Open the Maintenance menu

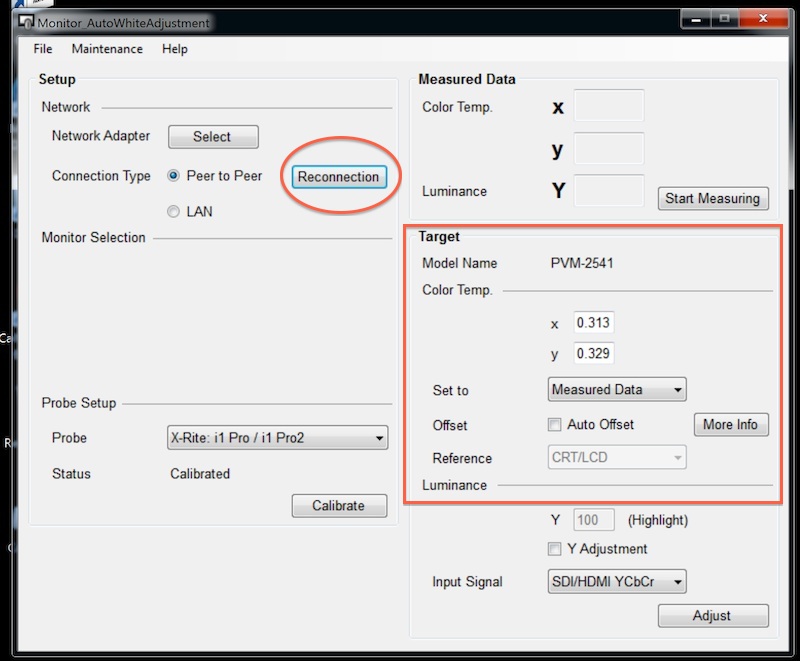pyautogui.click(x=107, y=49)
